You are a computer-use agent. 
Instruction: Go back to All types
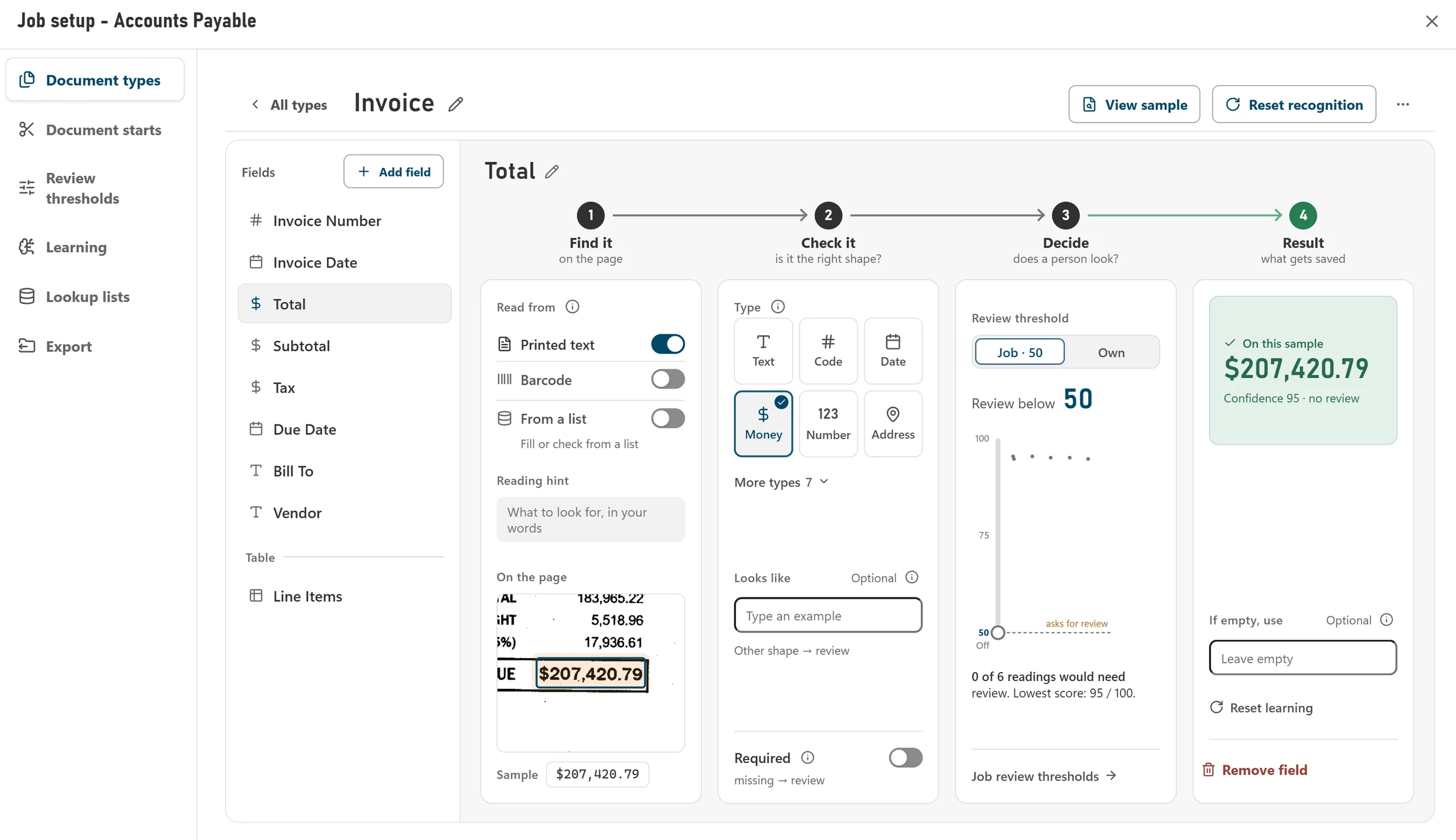(289, 105)
